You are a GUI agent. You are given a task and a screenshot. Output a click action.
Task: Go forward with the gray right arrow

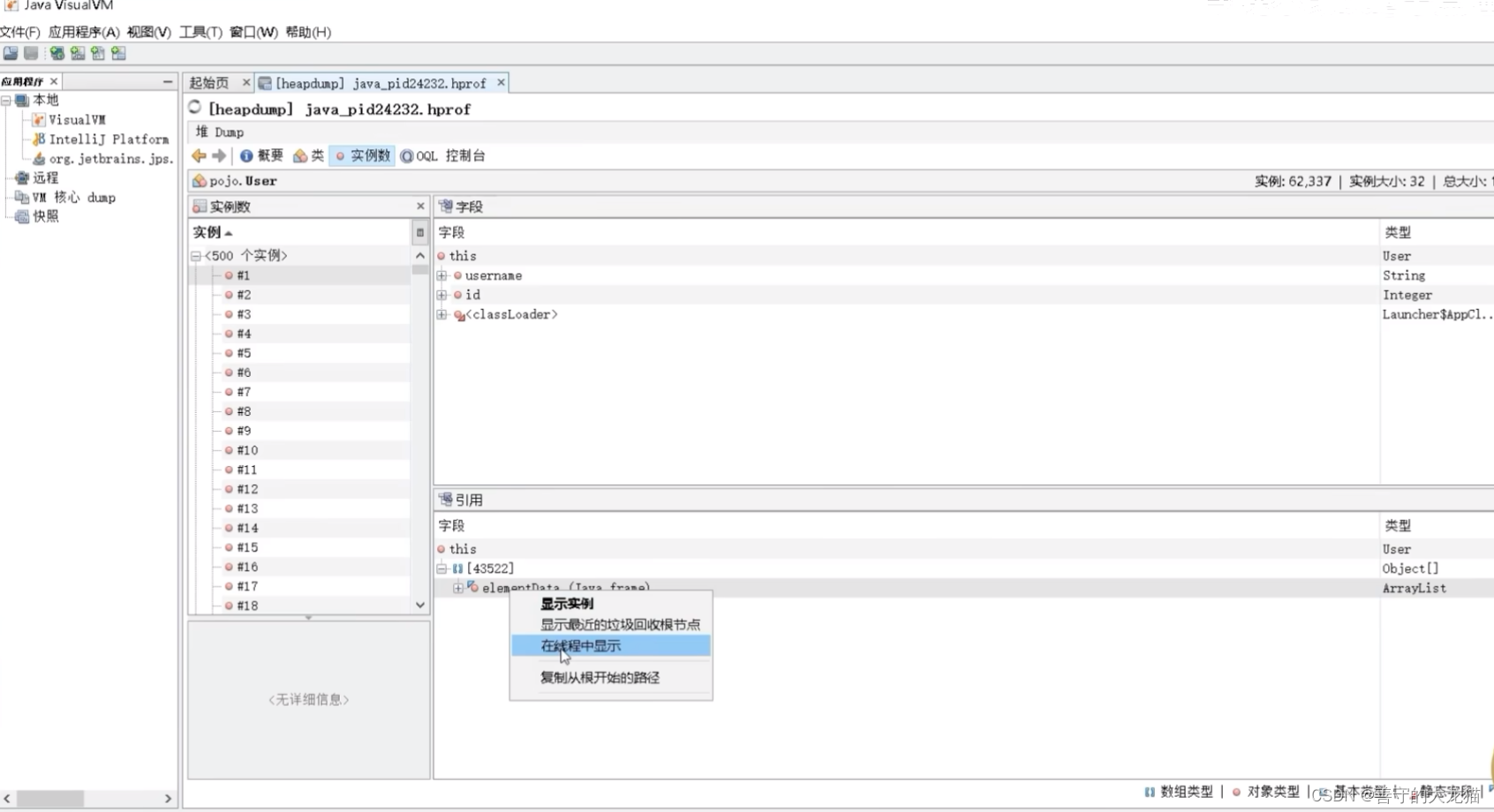(219, 156)
